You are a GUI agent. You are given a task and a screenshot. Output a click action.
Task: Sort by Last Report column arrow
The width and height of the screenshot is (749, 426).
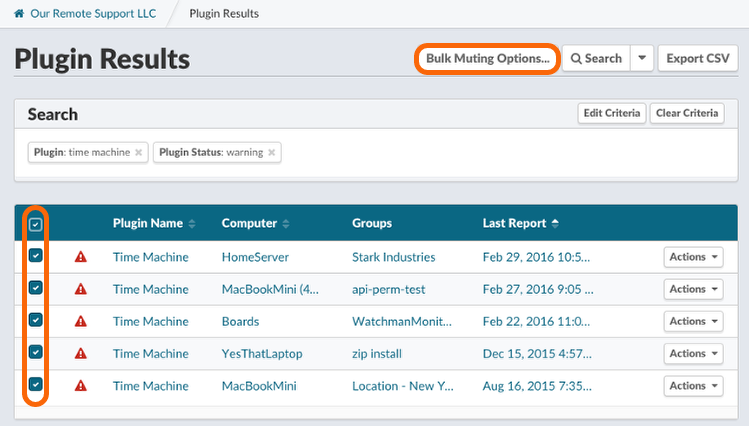(555, 224)
